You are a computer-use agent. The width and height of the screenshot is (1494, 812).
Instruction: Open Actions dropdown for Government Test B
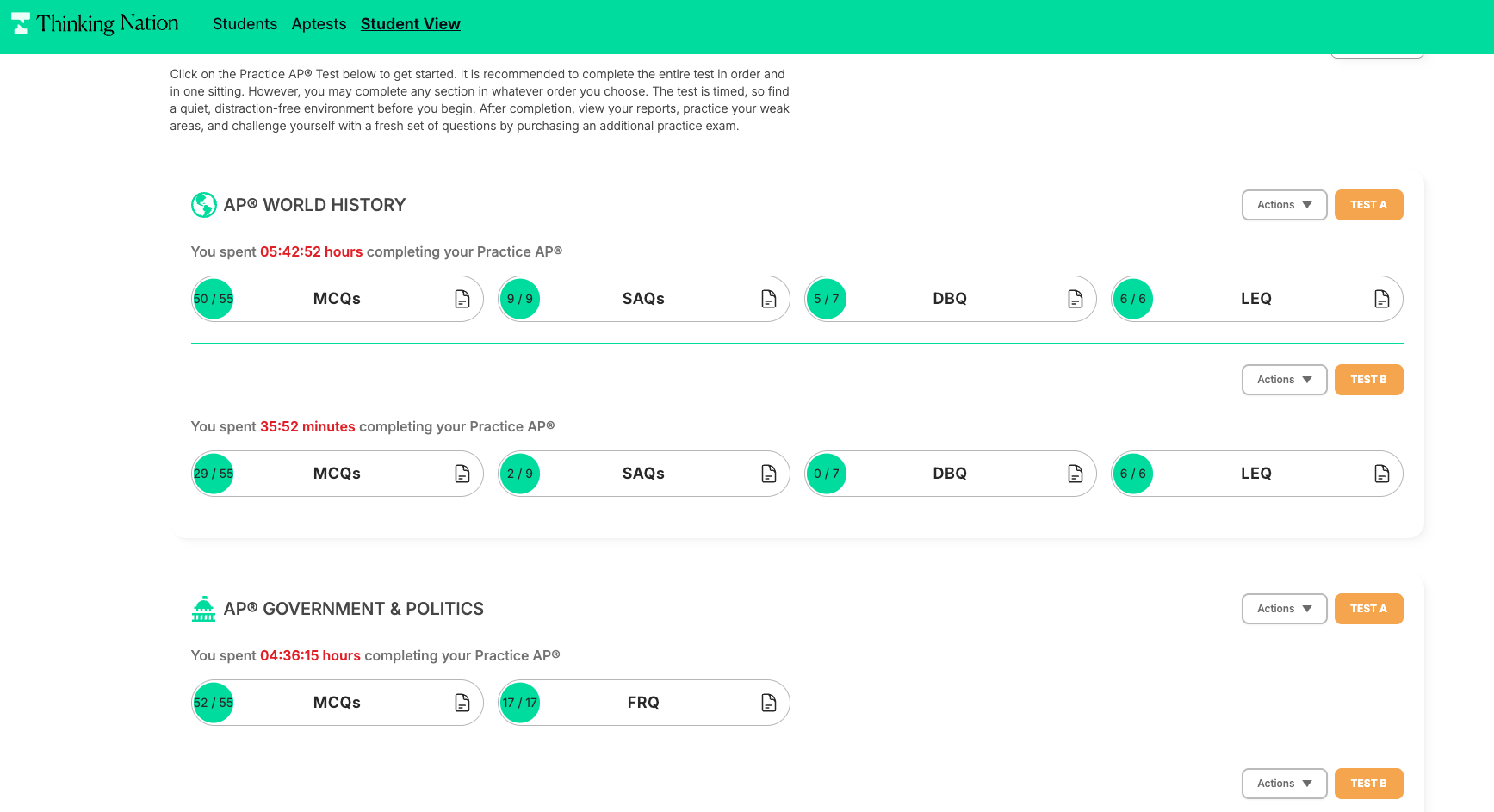1284,784
